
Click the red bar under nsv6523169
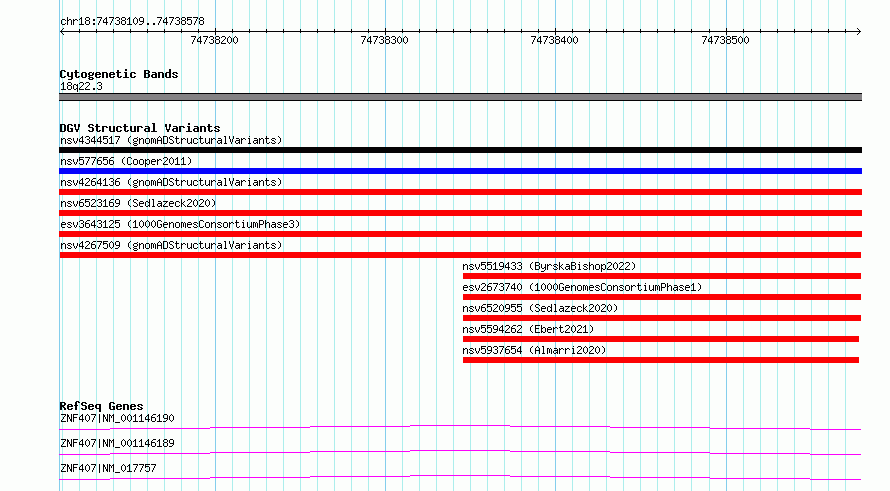(460, 213)
